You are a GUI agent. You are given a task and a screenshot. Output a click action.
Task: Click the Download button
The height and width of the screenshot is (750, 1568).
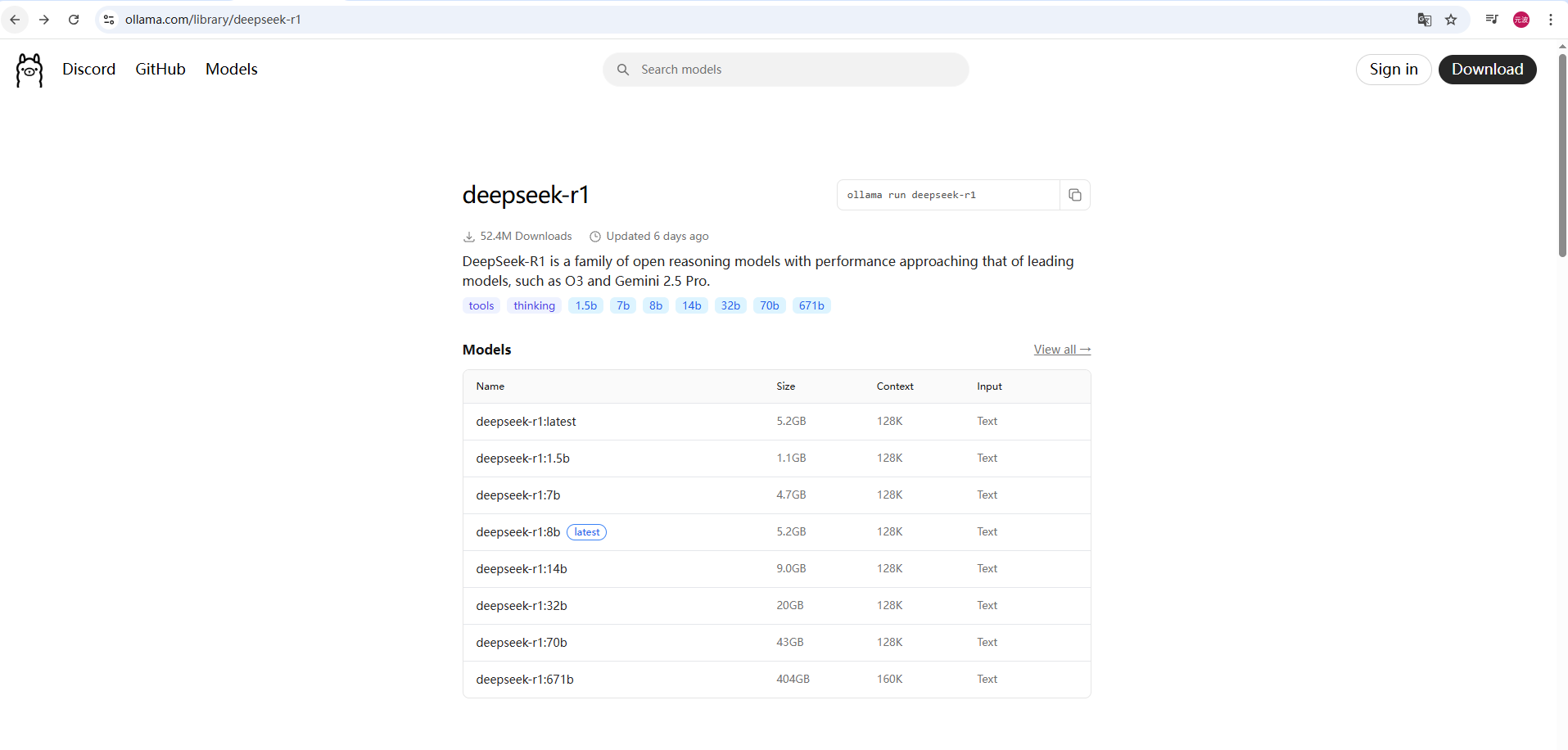click(1487, 70)
